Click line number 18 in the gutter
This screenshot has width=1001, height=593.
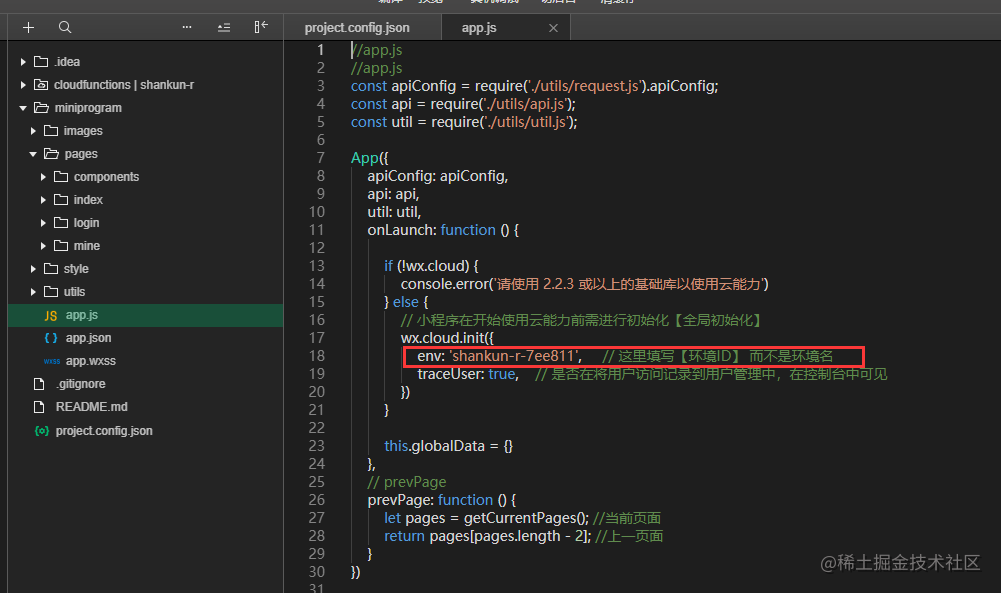pyautogui.click(x=317, y=356)
